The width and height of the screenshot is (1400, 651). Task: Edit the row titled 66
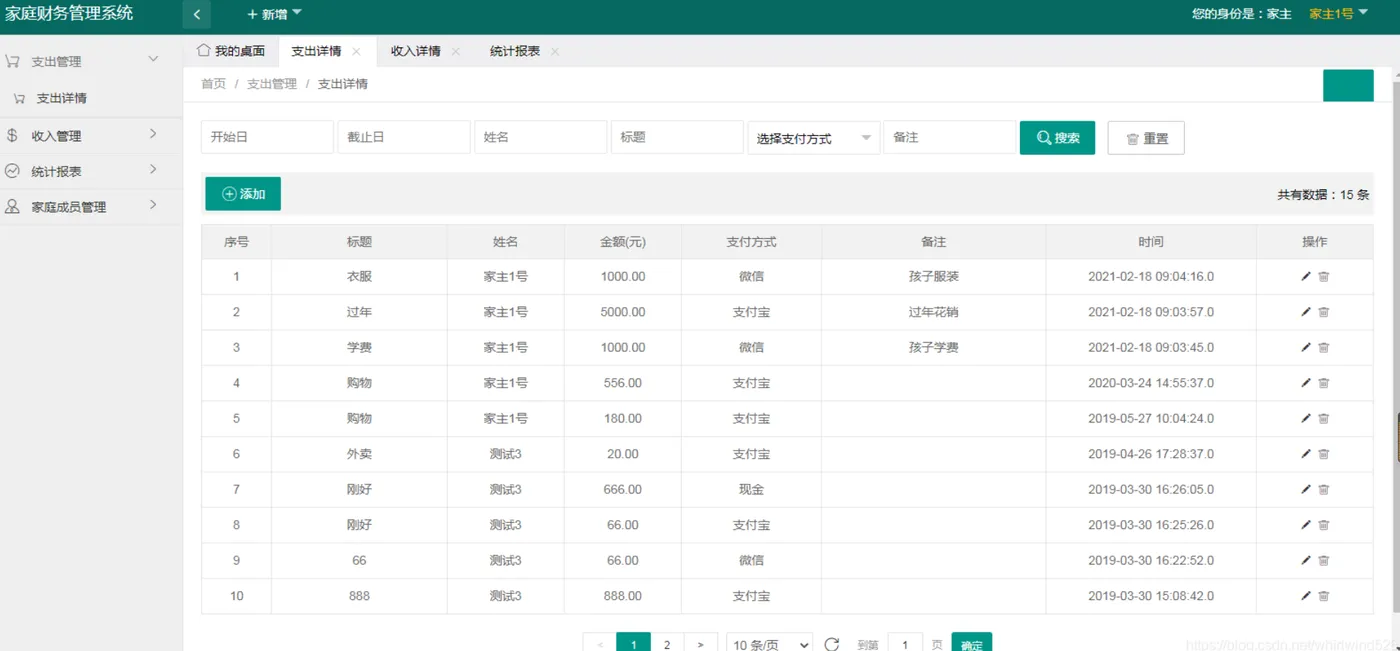pyautogui.click(x=1306, y=561)
